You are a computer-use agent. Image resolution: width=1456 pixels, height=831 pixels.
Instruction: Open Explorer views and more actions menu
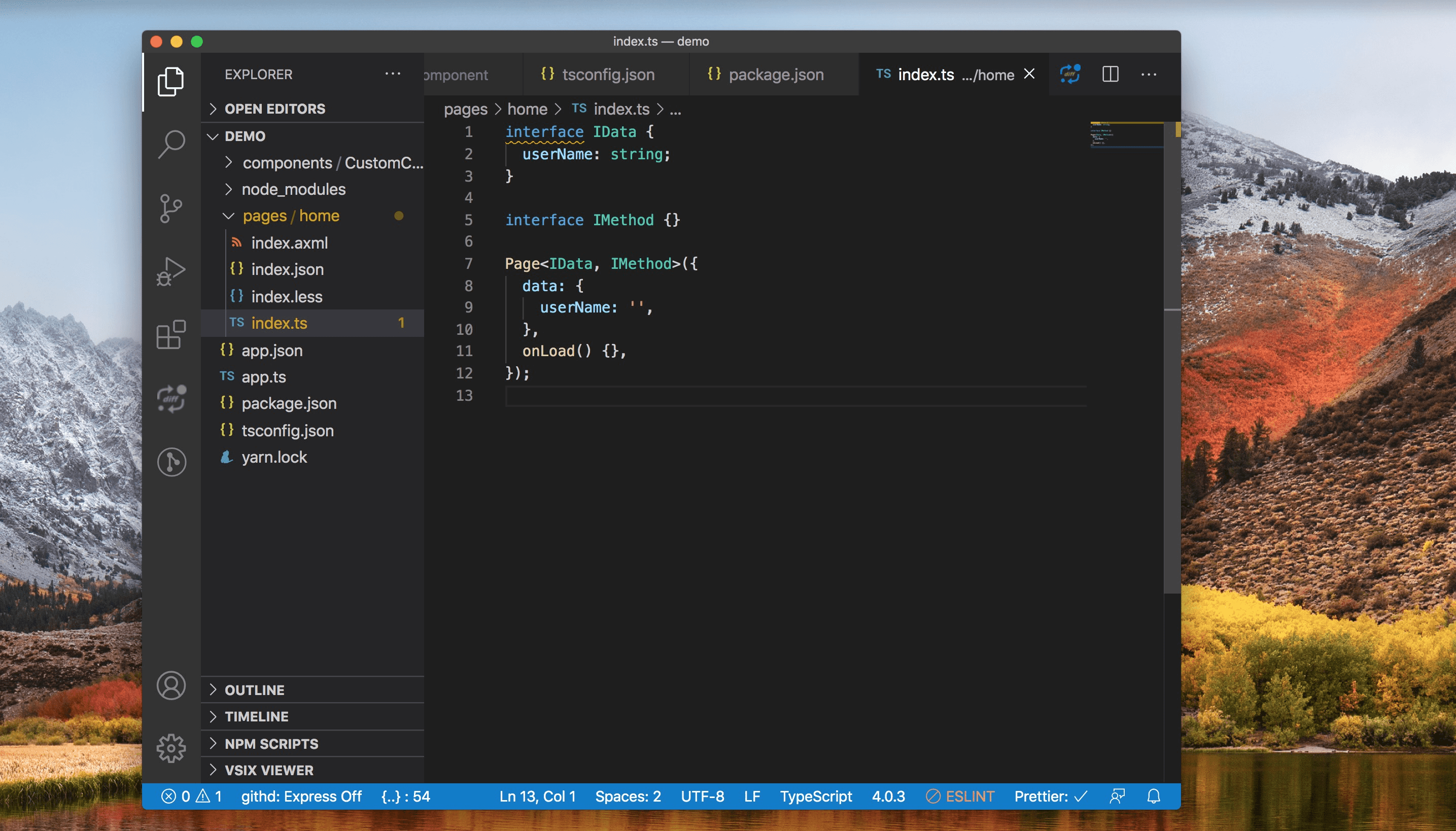point(393,74)
